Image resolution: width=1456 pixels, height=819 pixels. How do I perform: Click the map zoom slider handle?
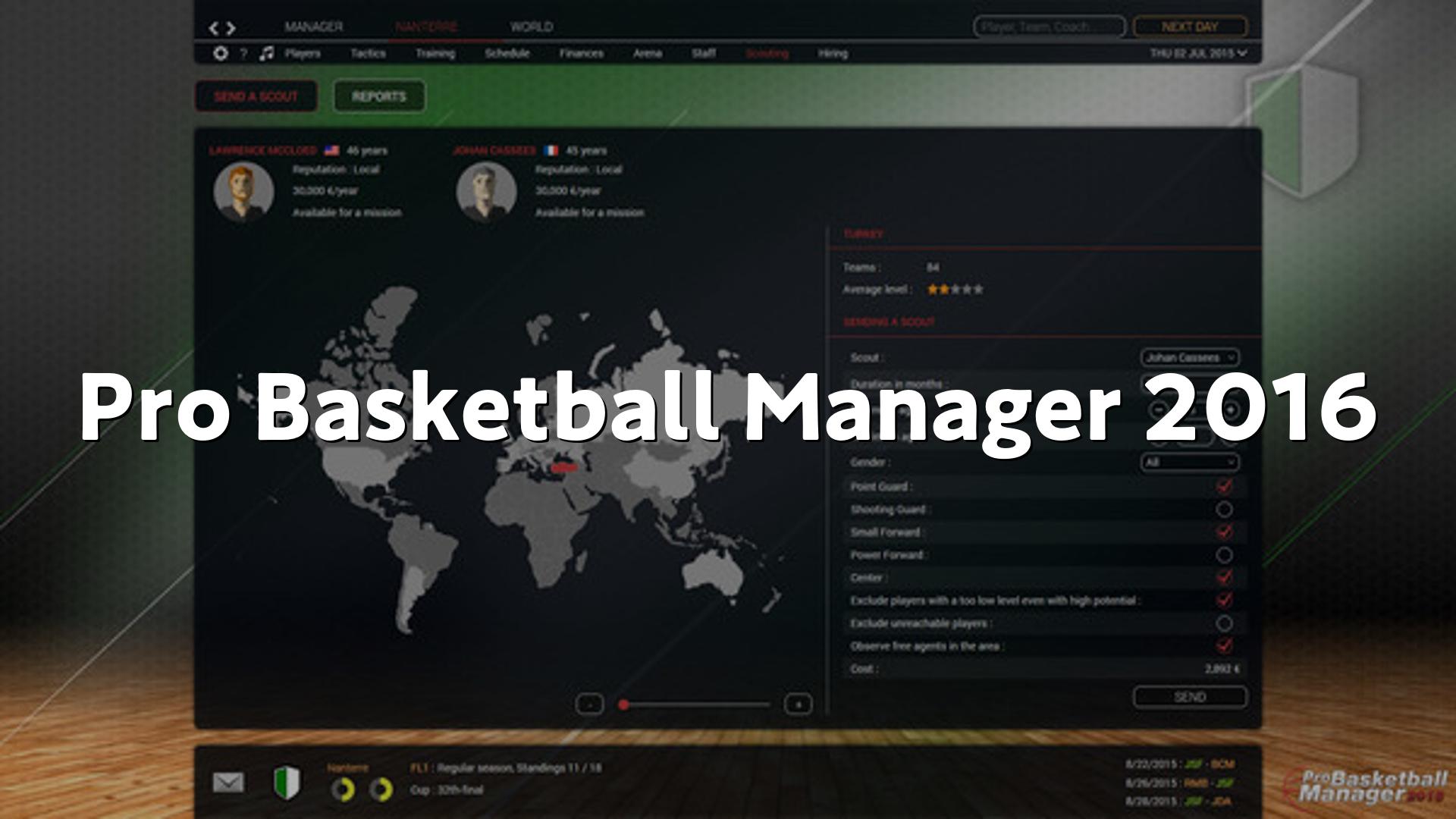623,704
